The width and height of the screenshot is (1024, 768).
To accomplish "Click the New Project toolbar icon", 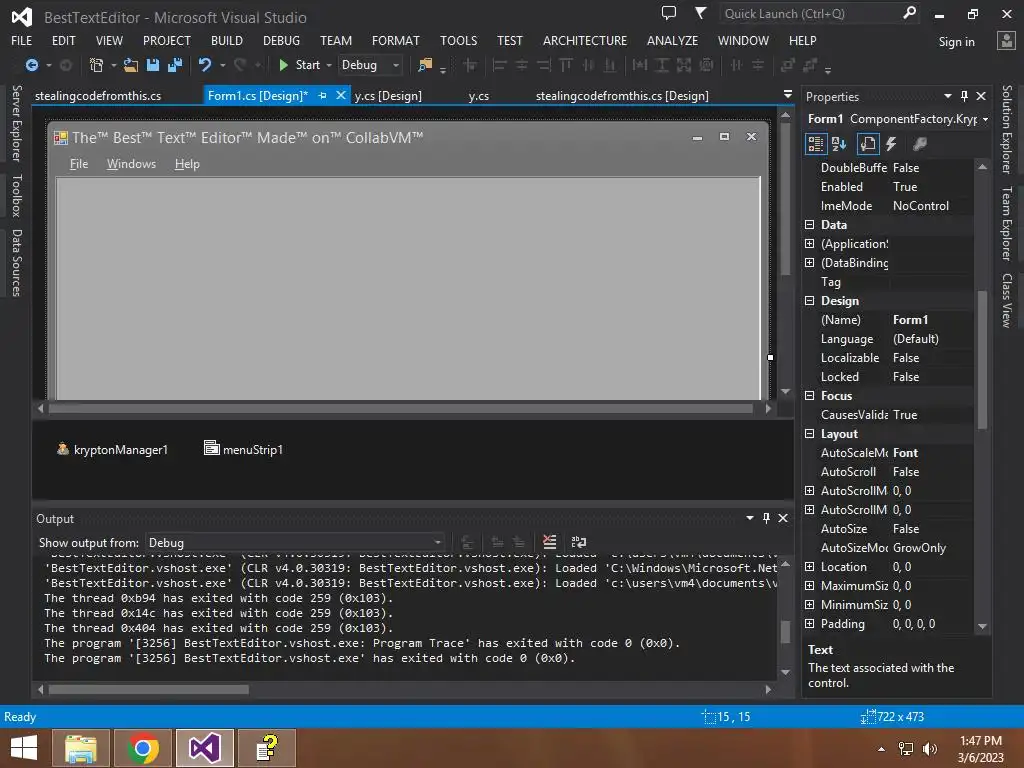I will (96, 65).
